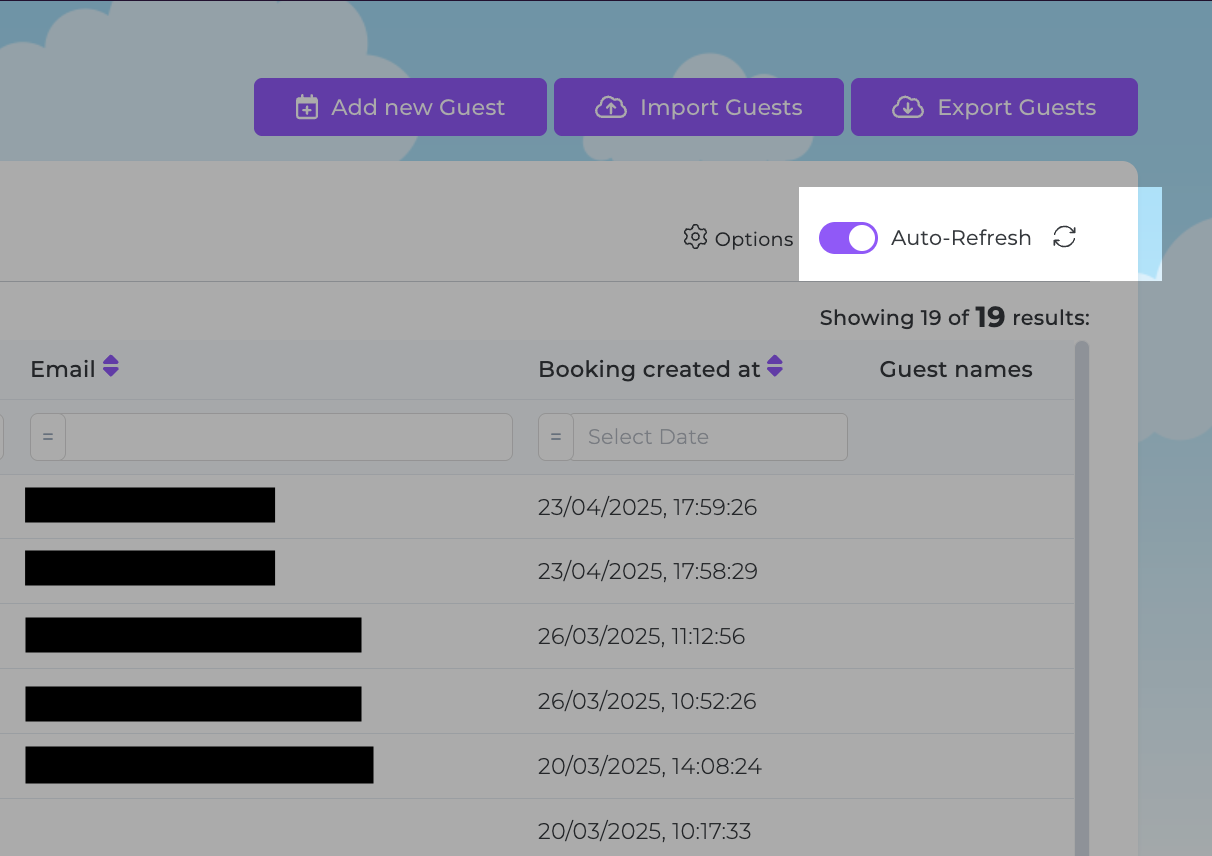Open the Import Guests dialog
The image size is (1212, 856).
(x=699, y=107)
